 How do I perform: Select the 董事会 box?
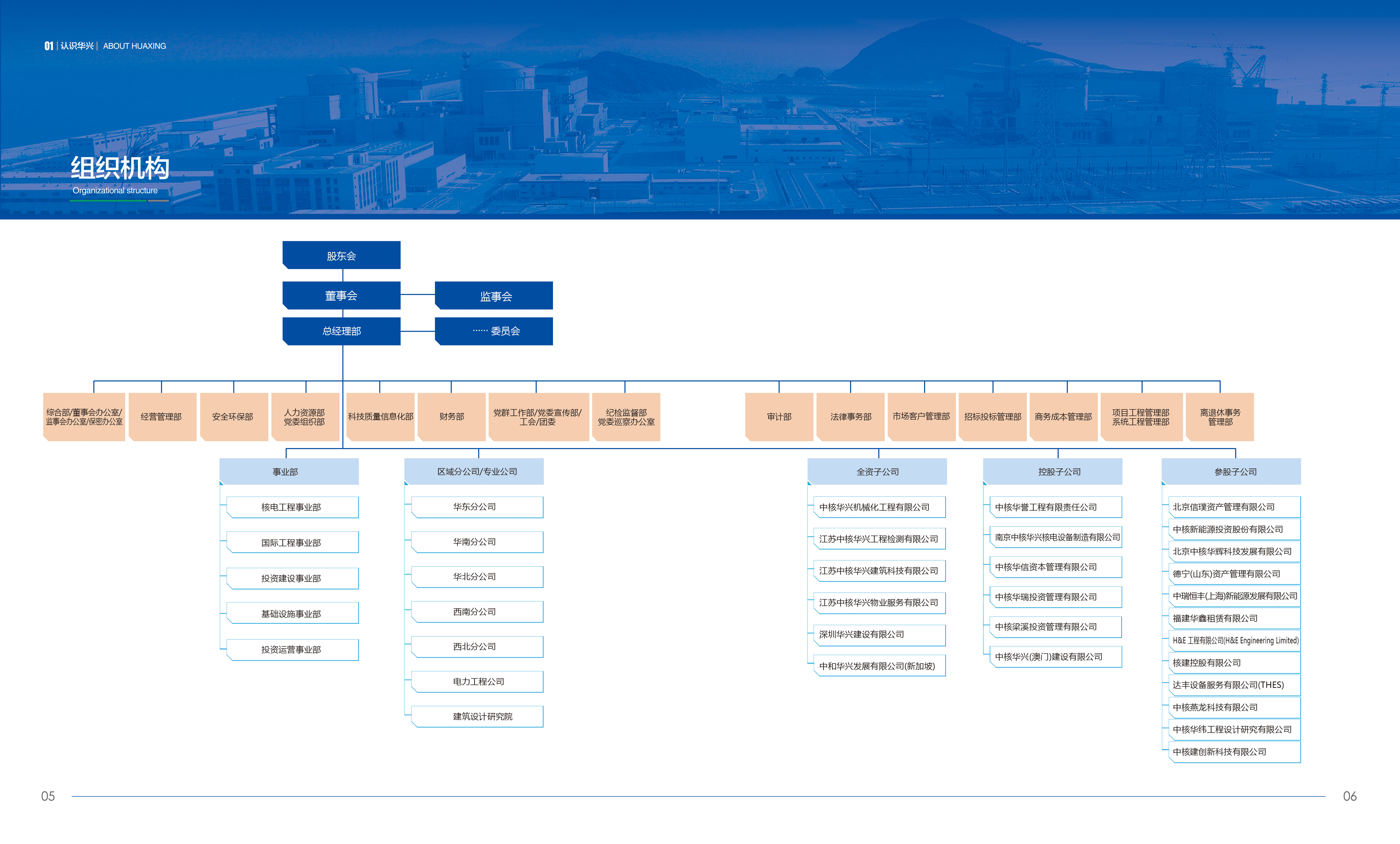341,295
